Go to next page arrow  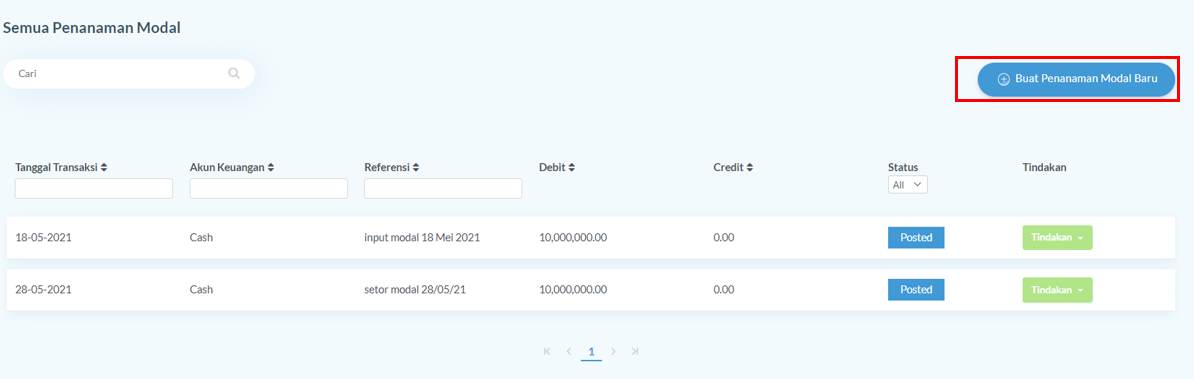(x=613, y=352)
